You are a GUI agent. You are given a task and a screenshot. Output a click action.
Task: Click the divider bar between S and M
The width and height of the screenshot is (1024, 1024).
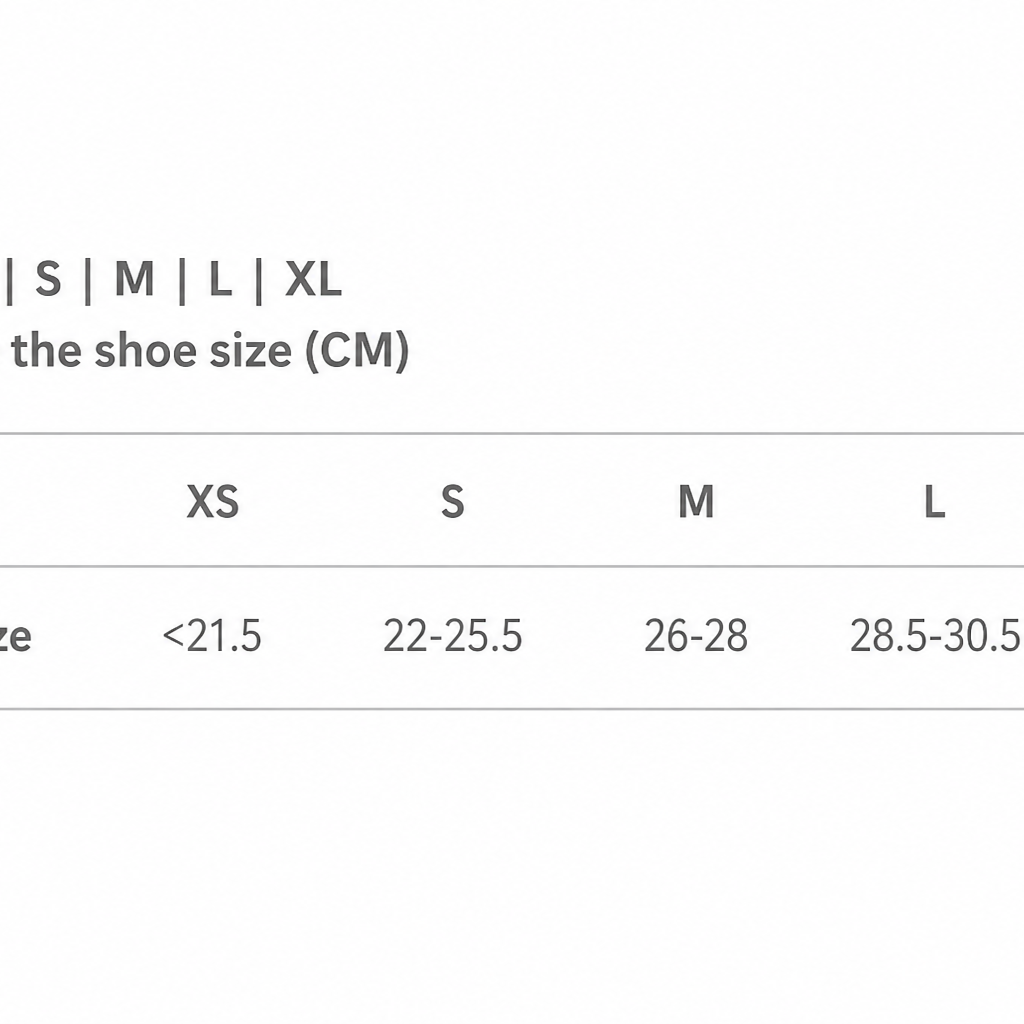[x=88, y=281]
